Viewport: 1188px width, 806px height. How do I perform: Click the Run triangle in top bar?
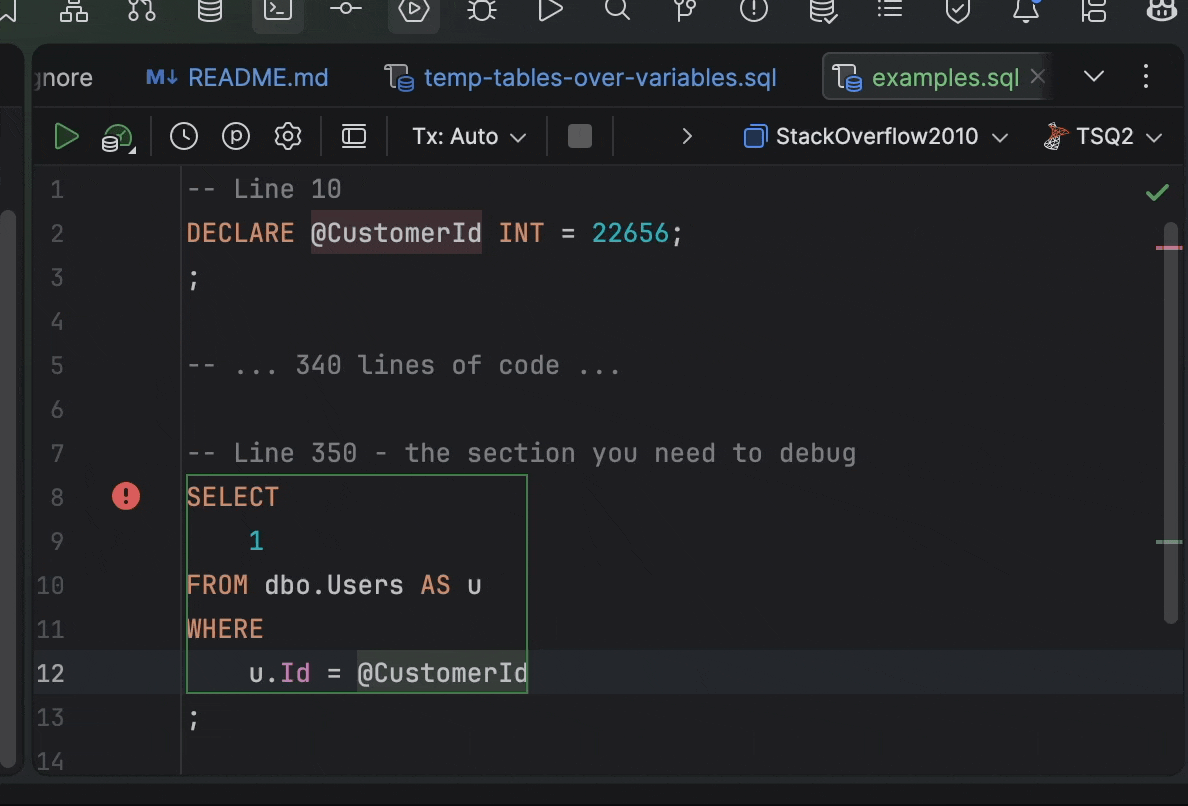(550, 11)
